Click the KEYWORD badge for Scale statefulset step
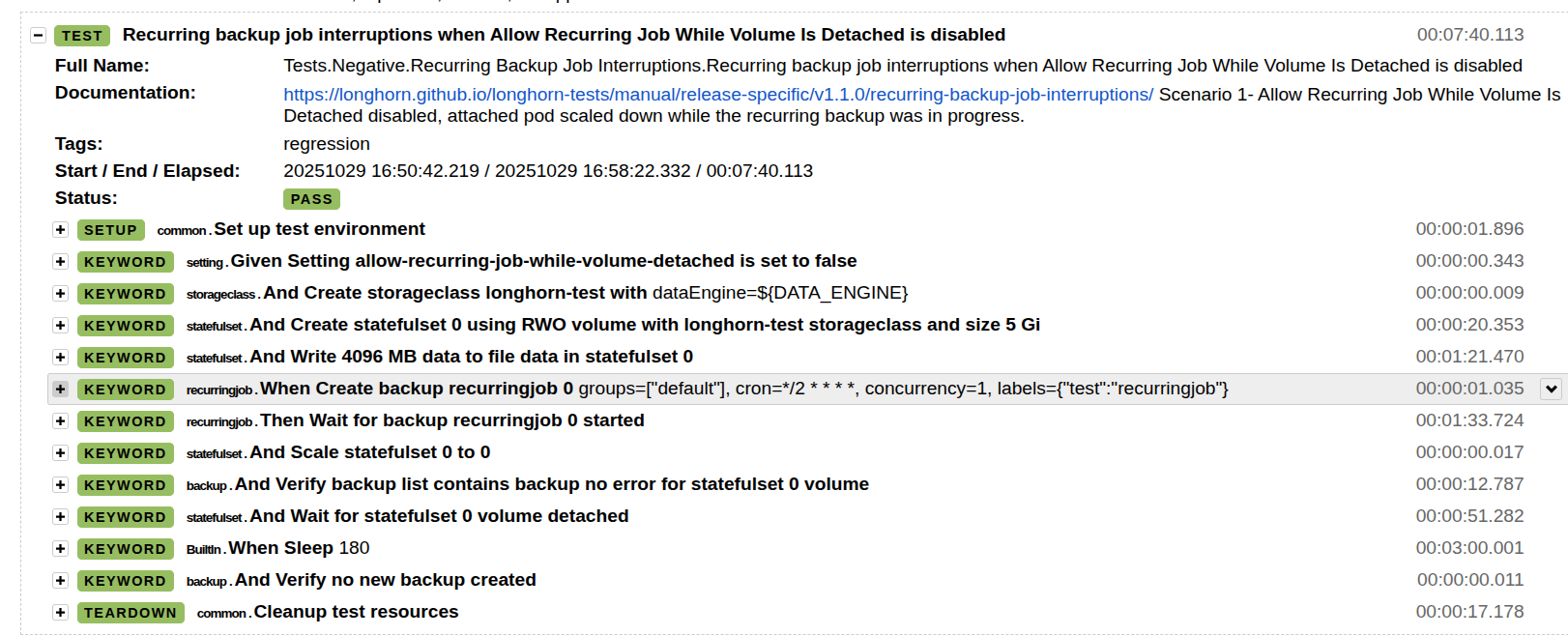The width and height of the screenshot is (1568, 636). click(126, 452)
